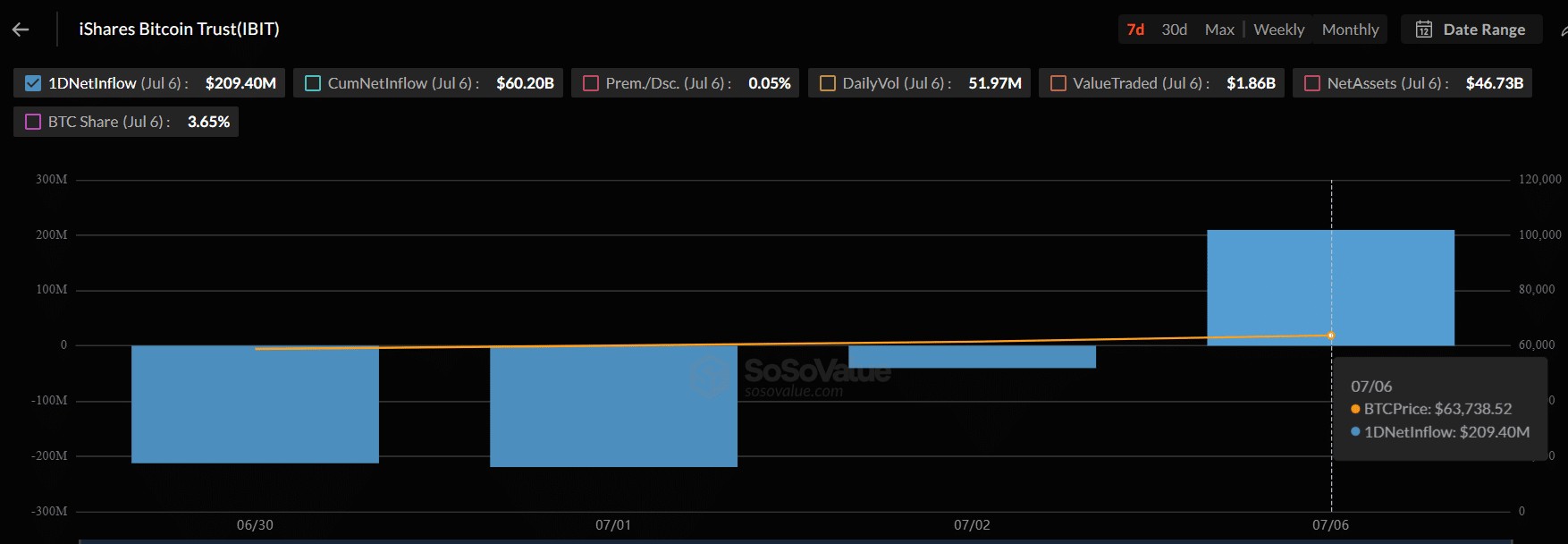Enable the NetAssets checkbox

[x=1312, y=83]
